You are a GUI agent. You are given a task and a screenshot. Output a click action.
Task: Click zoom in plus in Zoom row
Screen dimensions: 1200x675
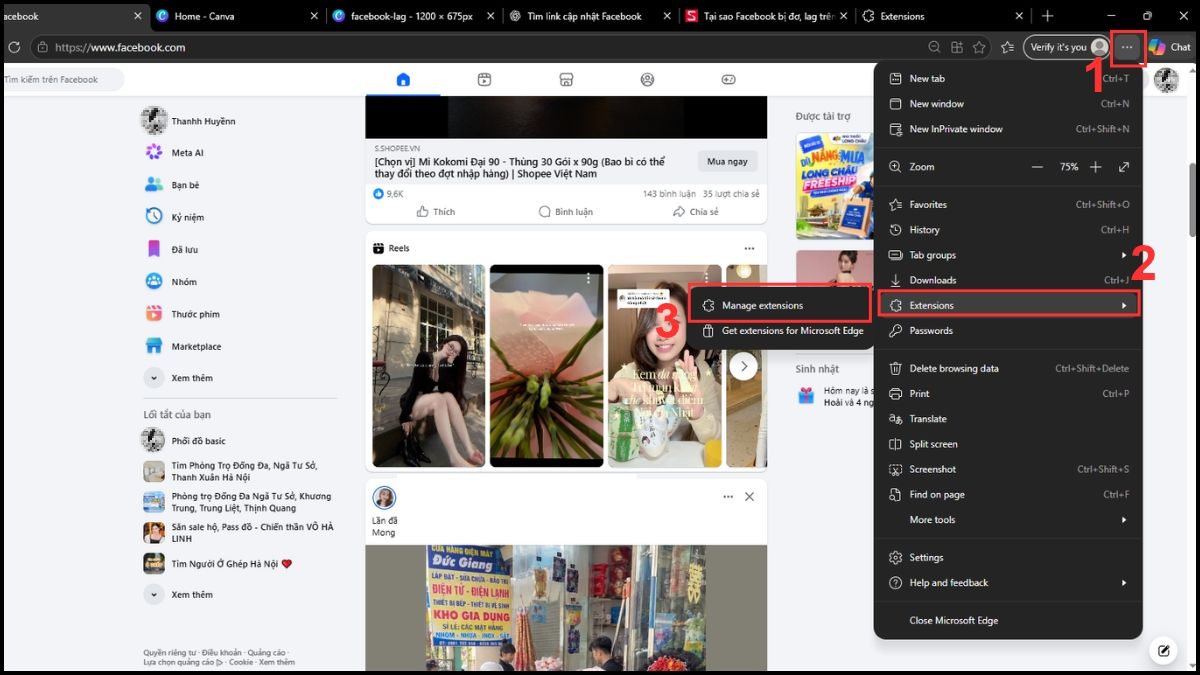[1096, 167]
